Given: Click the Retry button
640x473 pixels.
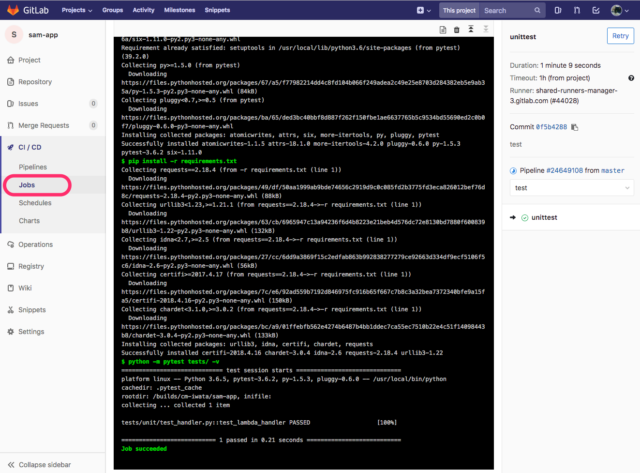Looking at the screenshot, I should pos(620,36).
